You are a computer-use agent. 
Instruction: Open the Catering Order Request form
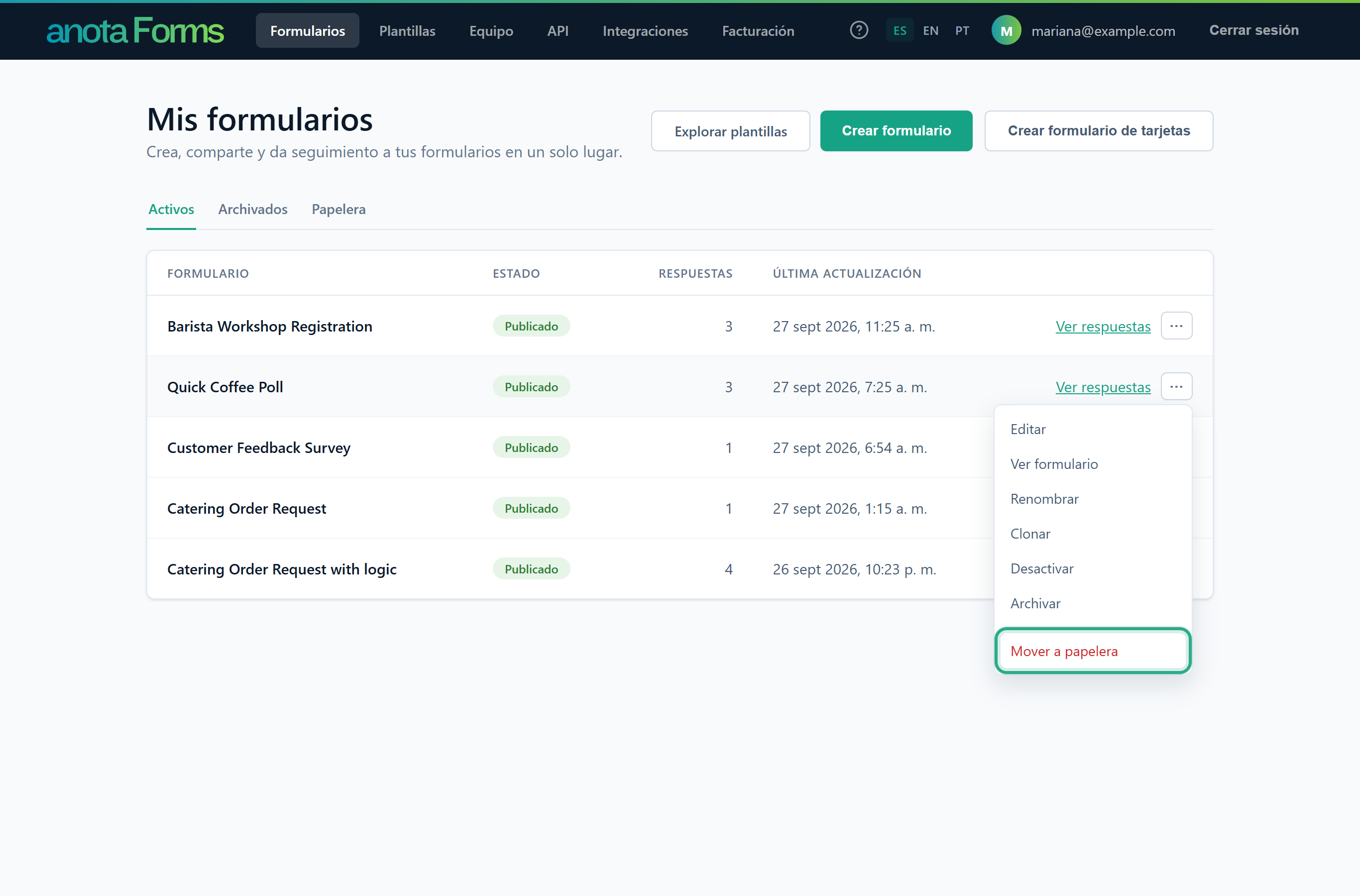click(x=247, y=509)
